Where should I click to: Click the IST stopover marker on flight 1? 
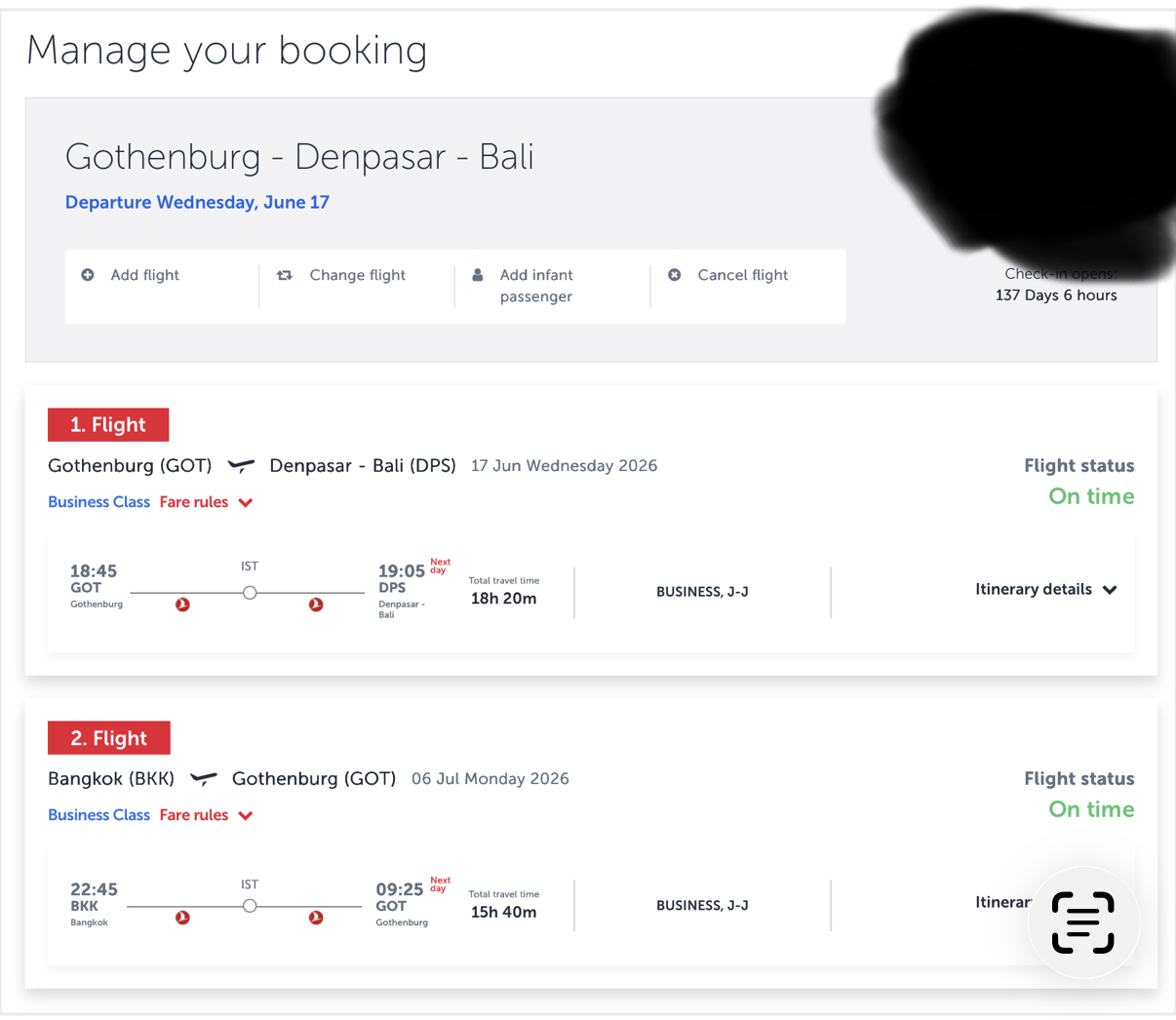(250, 592)
